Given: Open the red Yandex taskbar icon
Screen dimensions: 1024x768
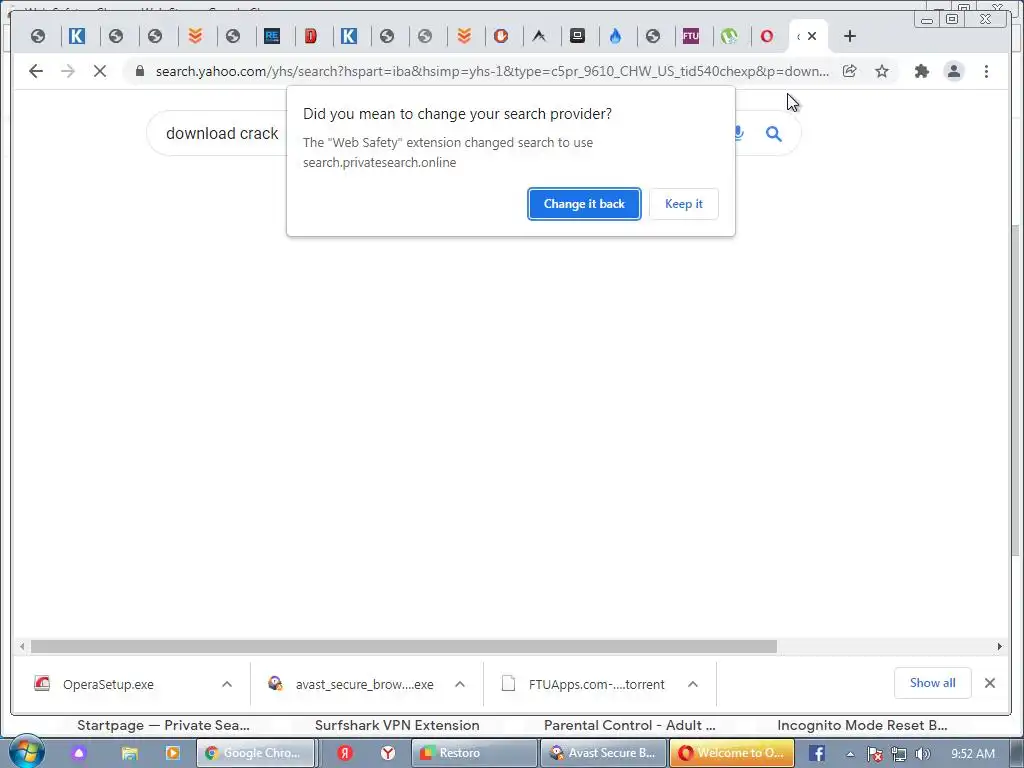Looking at the screenshot, I should 345,753.
